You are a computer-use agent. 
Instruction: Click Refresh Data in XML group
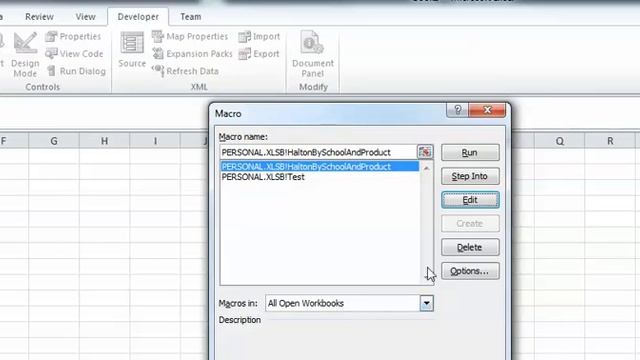[x=185, y=71]
